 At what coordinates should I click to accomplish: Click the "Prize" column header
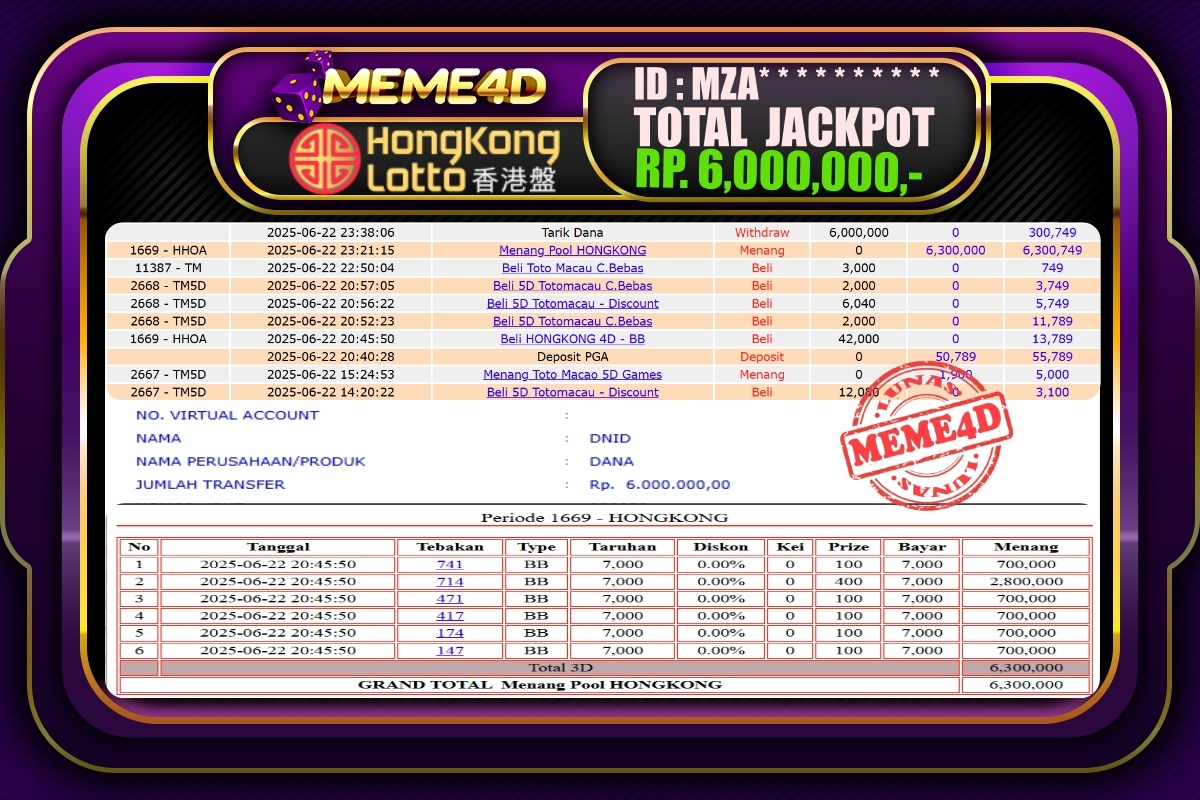(849, 547)
